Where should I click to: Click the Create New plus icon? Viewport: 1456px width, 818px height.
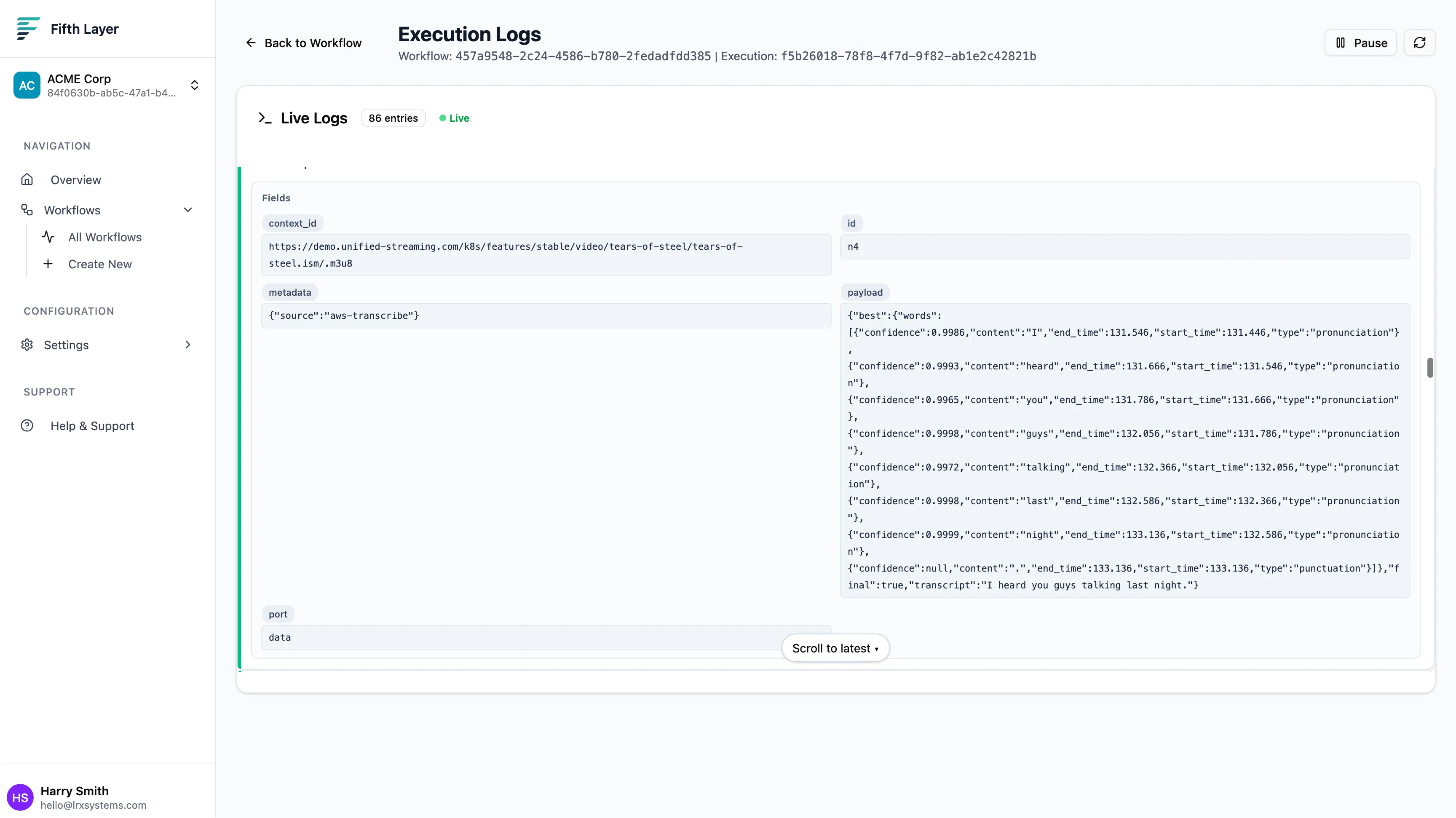click(x=48, y=263)
